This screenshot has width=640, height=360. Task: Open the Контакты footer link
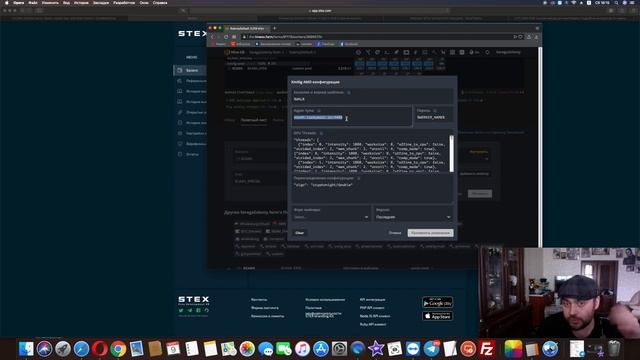pyautogui.click(x=259, y=300)
